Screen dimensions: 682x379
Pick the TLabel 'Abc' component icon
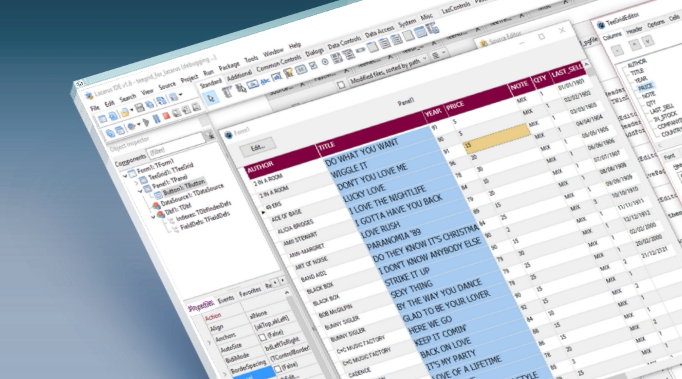tap(264, 81)
